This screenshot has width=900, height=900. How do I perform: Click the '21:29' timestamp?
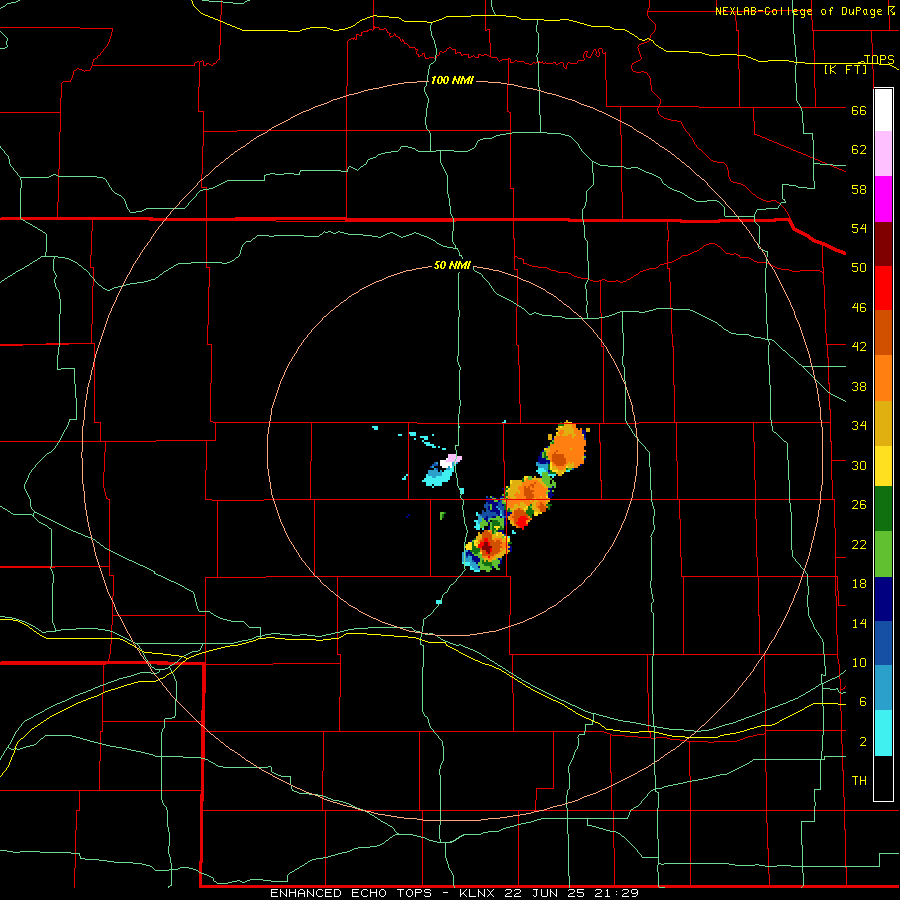click(616, 893)
